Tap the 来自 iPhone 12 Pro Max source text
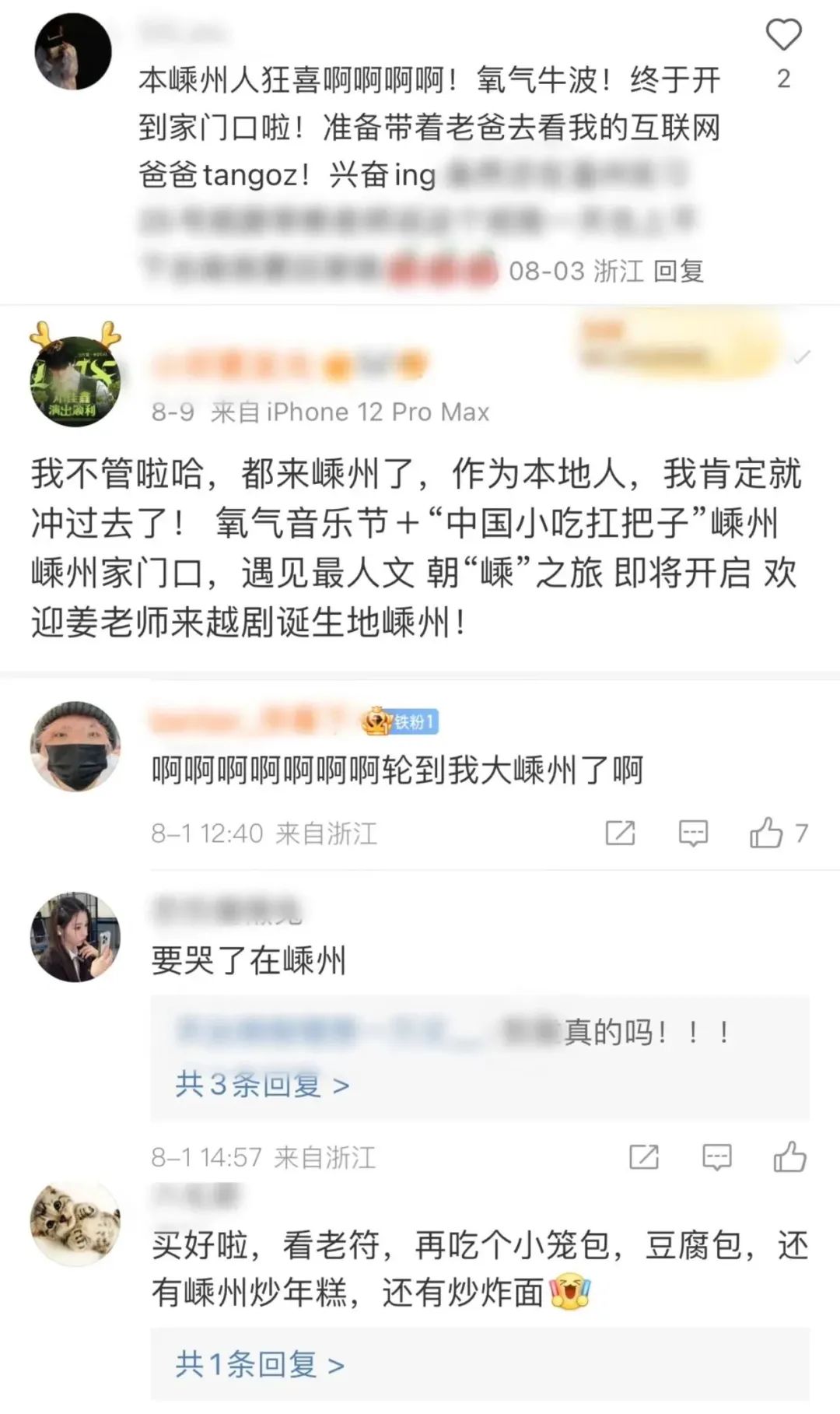The width and height of the screenshot is (840, 1414). click(350, 412)
